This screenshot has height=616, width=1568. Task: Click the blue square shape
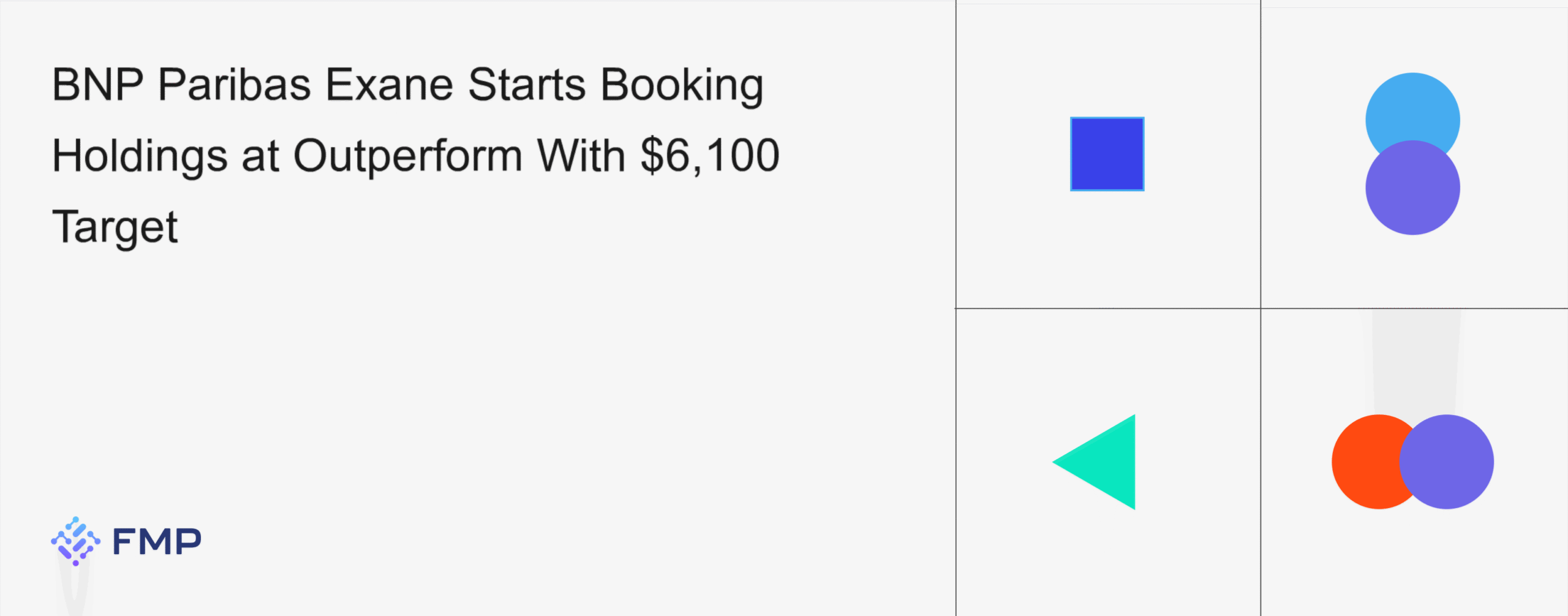(x=1107, y=154)
